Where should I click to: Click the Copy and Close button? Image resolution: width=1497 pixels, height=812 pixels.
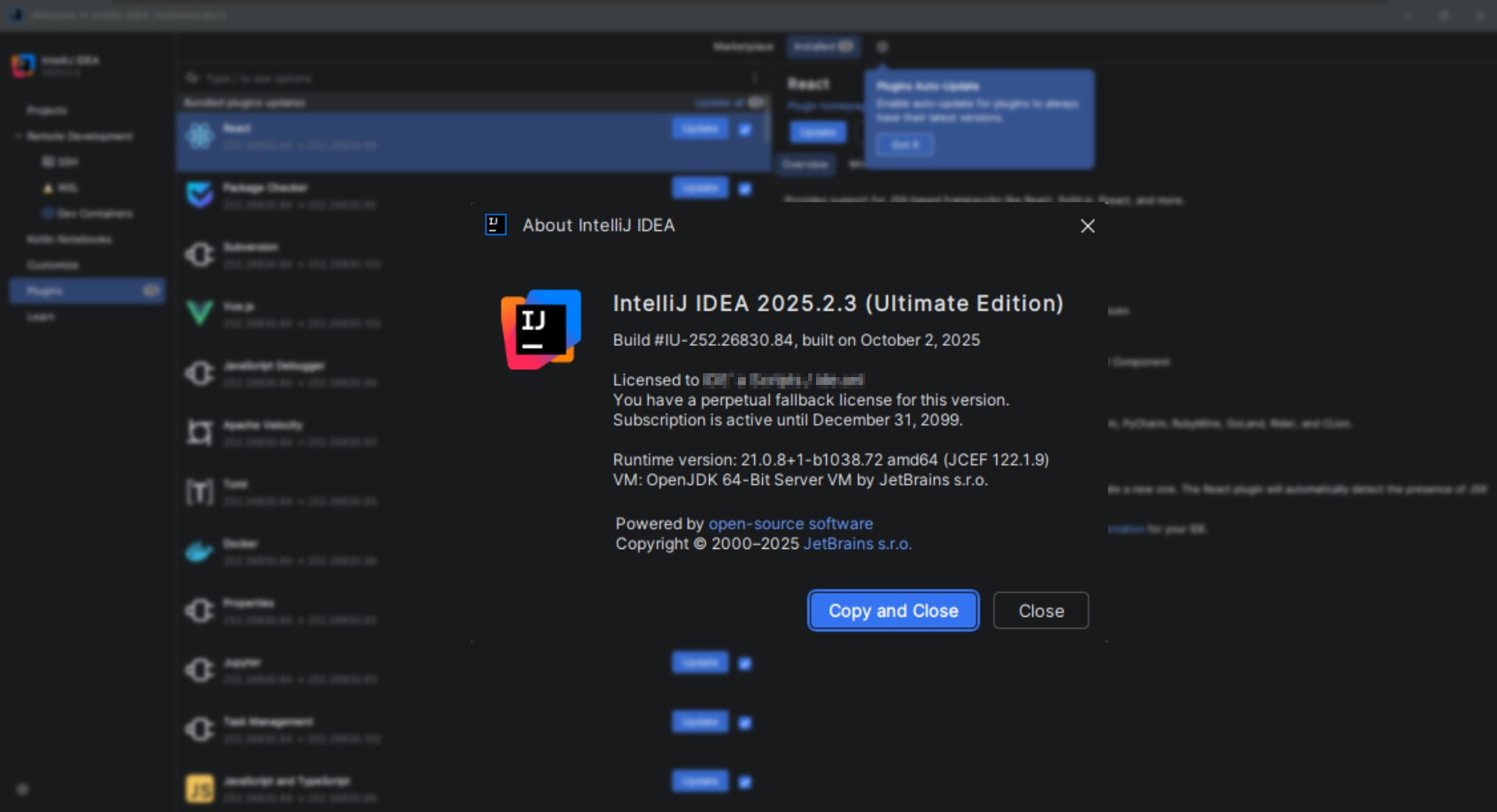893,611
